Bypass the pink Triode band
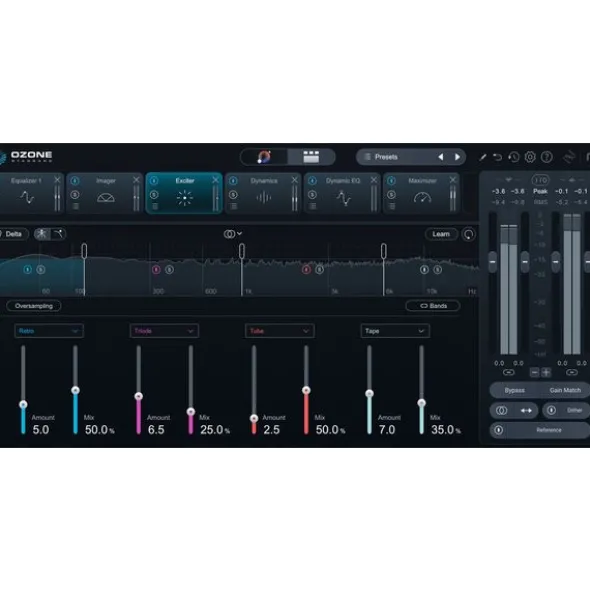The height and width of the screenshot is (591, 590). [x=156, y=269]
